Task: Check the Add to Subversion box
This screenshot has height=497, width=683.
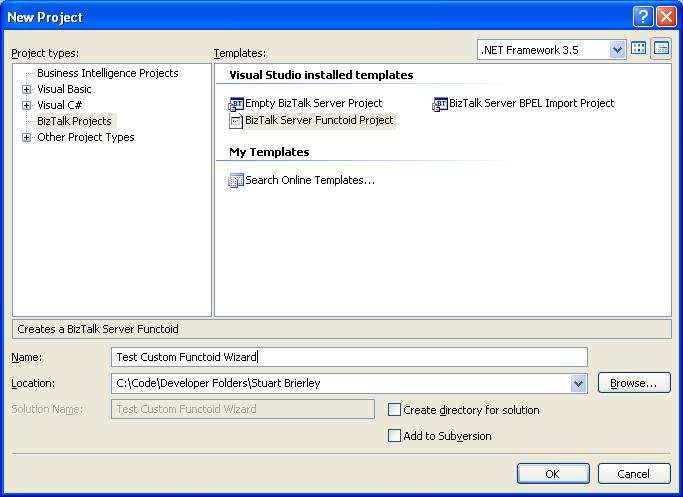Action: click(394, 436)
